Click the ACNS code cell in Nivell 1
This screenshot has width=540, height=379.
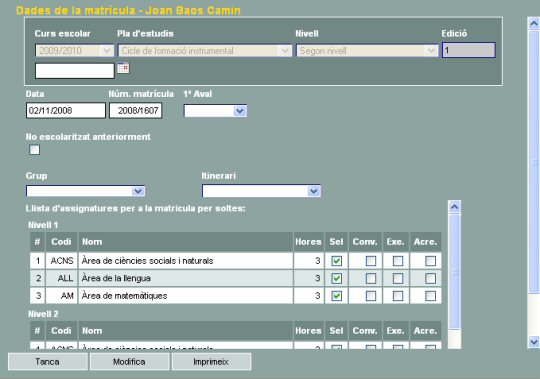point(61,261)
